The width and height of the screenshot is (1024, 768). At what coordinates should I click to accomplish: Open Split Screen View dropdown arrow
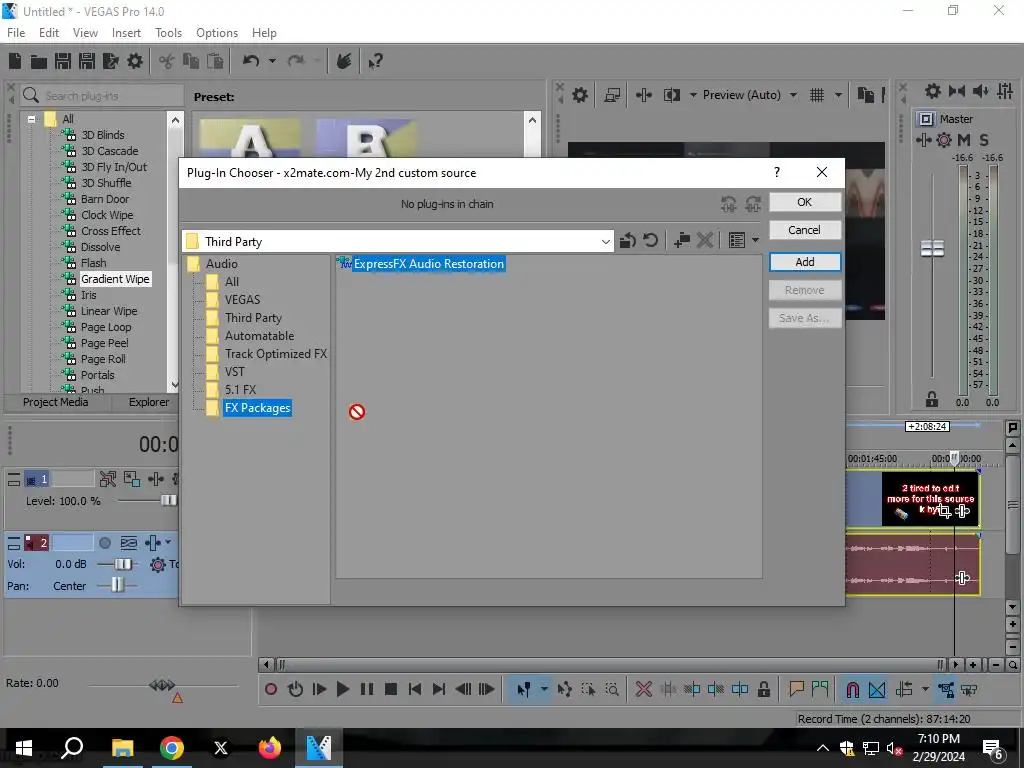[693, 95]
